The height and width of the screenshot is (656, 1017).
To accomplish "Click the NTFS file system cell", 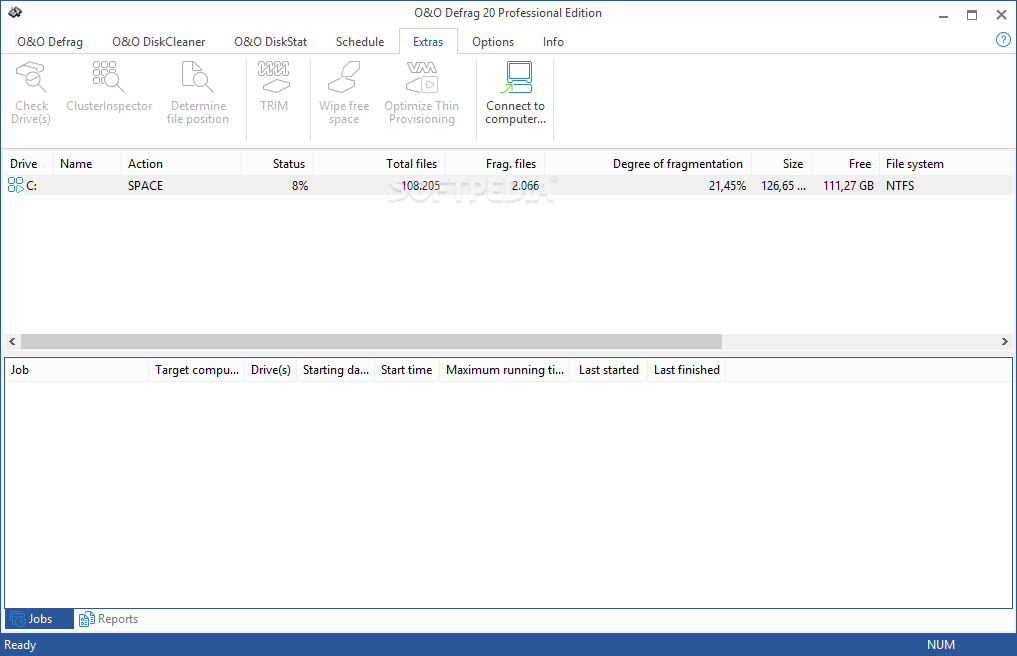I will click(x=900, y=186).
